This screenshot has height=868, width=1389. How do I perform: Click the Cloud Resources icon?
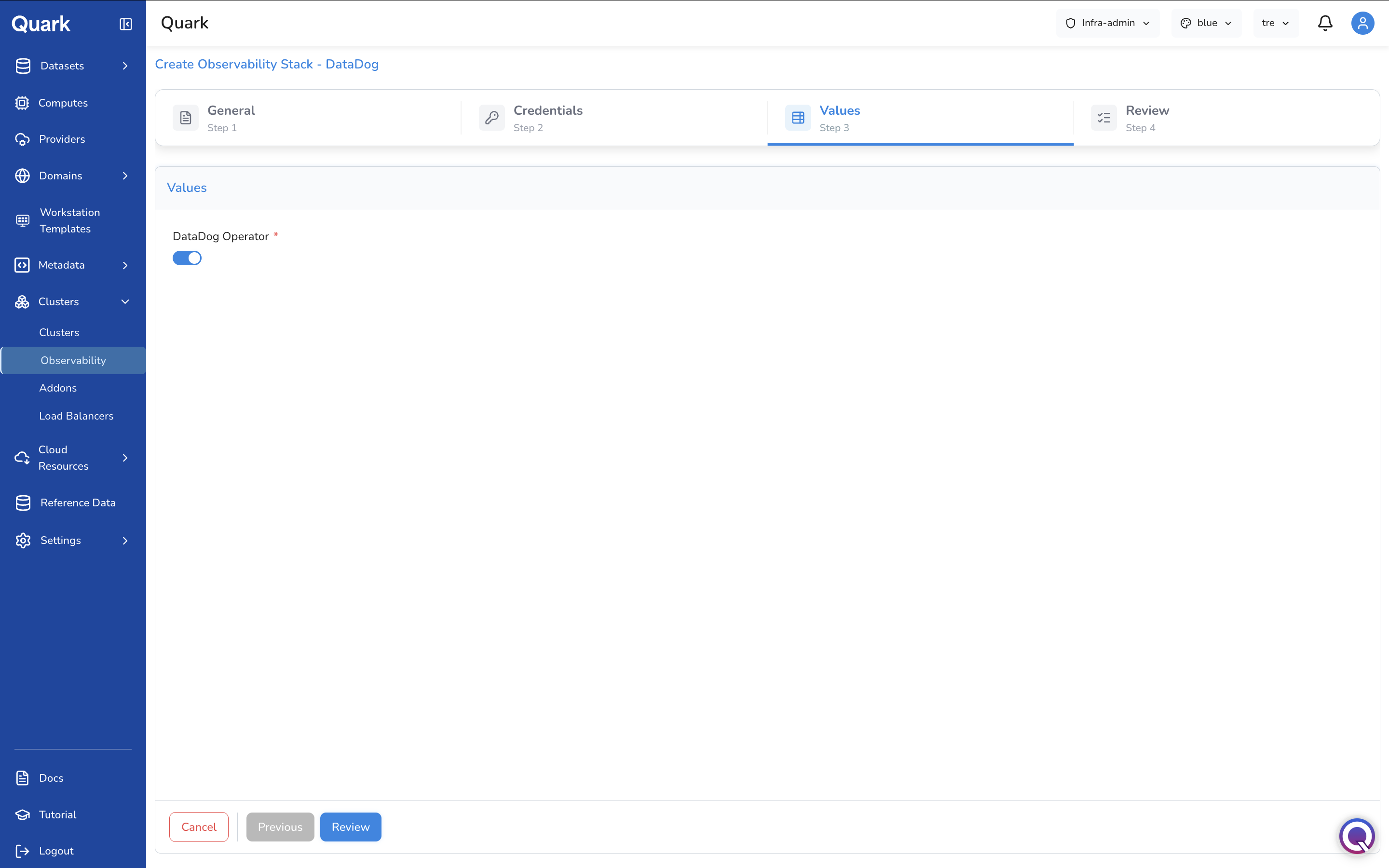click(22, 458)
